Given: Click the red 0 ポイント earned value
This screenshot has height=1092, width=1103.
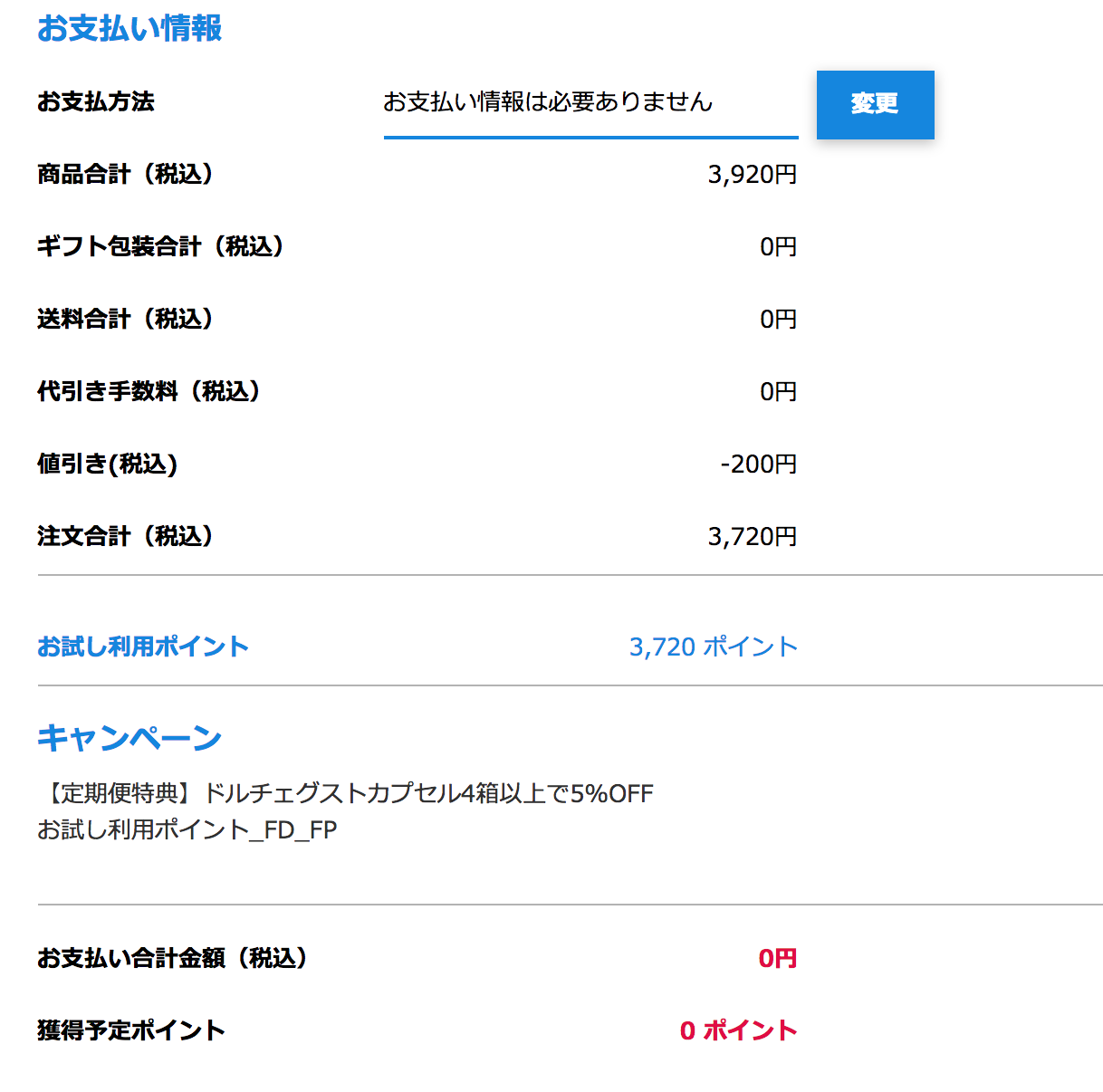Looking at the screenshot, I should coord(738,1030).
